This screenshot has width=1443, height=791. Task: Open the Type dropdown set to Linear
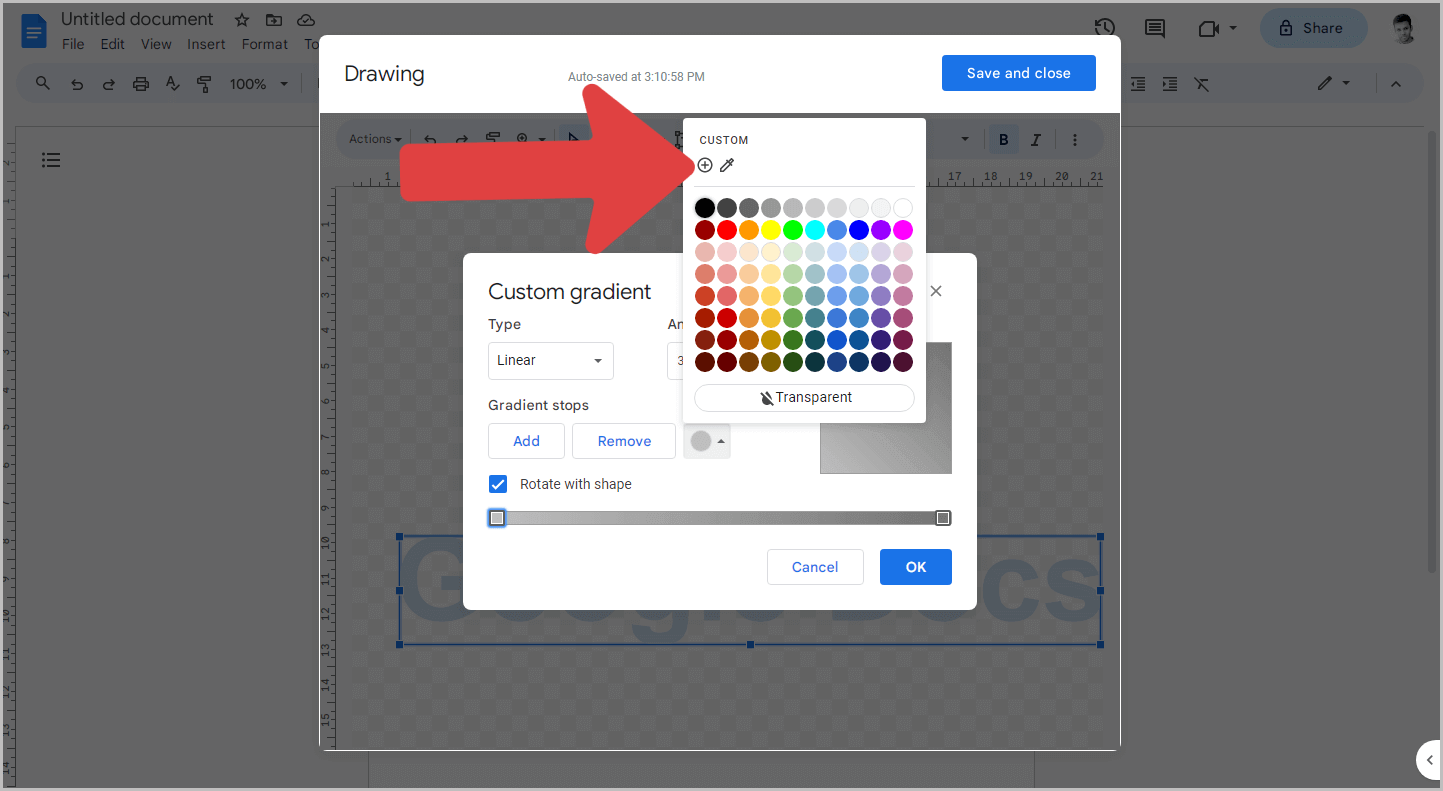point(551,360)
